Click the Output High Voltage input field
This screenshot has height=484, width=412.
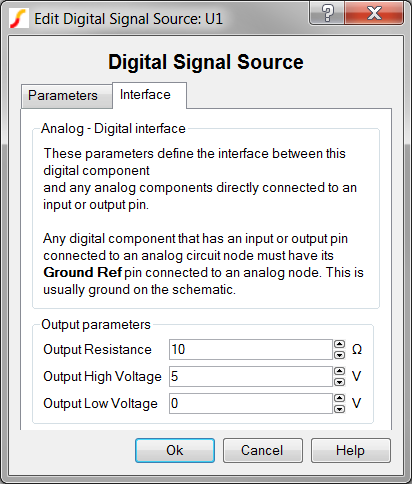251,377
